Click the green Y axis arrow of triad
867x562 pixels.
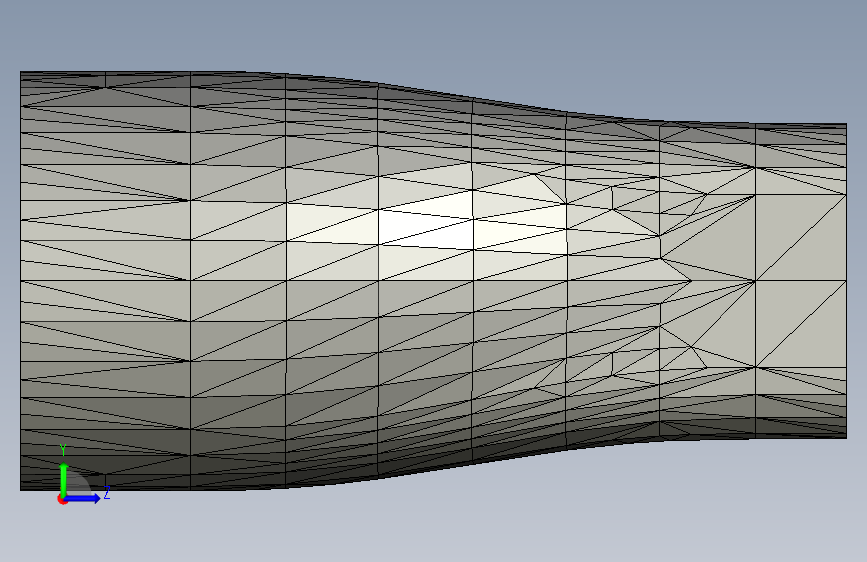pos(64,478)
